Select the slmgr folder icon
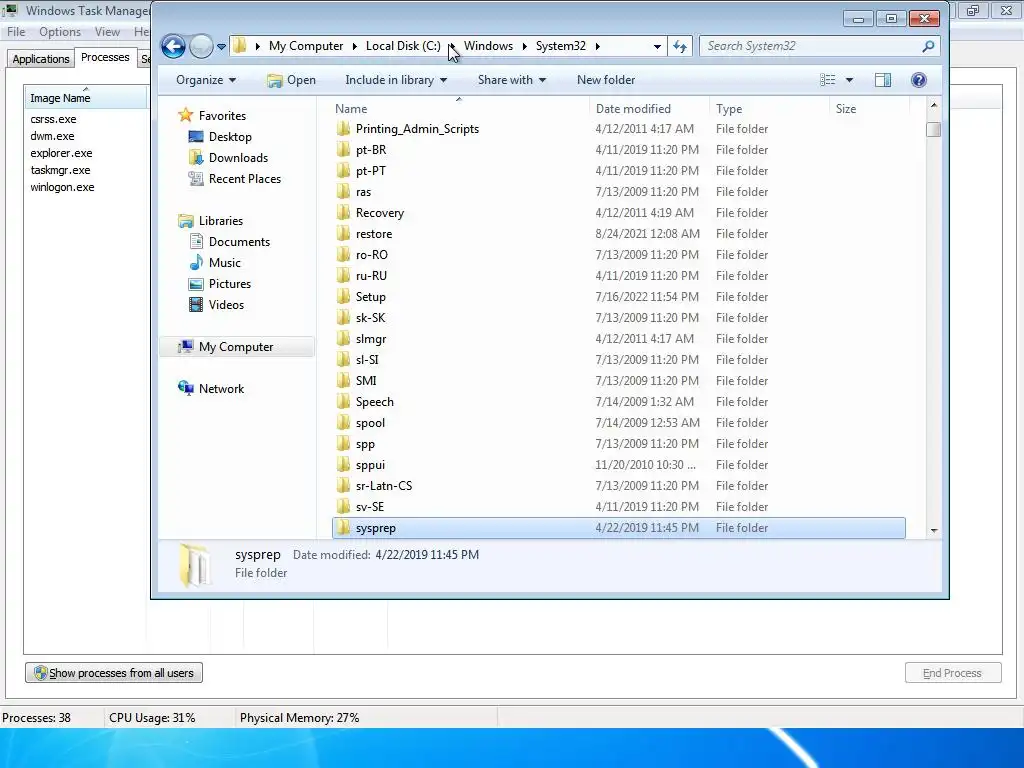Viewport: 1024px width, 768px height. coord(344,338)
